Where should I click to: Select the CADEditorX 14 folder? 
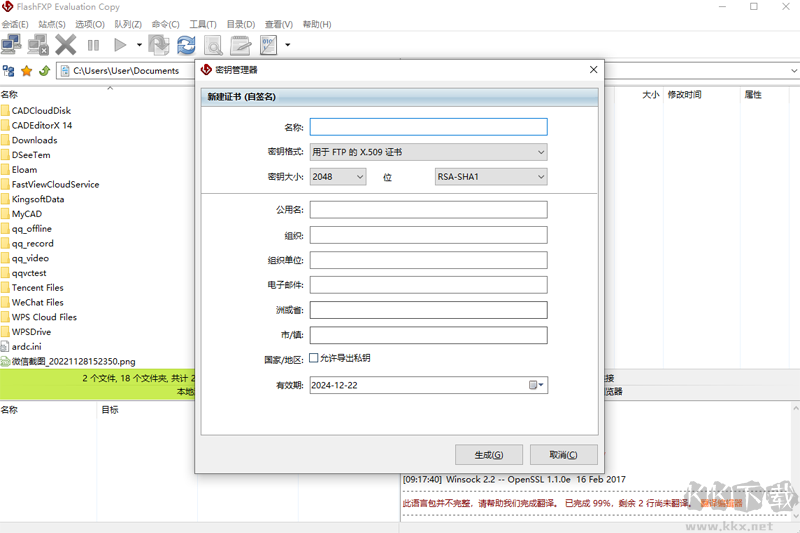[x=42, y=125]
